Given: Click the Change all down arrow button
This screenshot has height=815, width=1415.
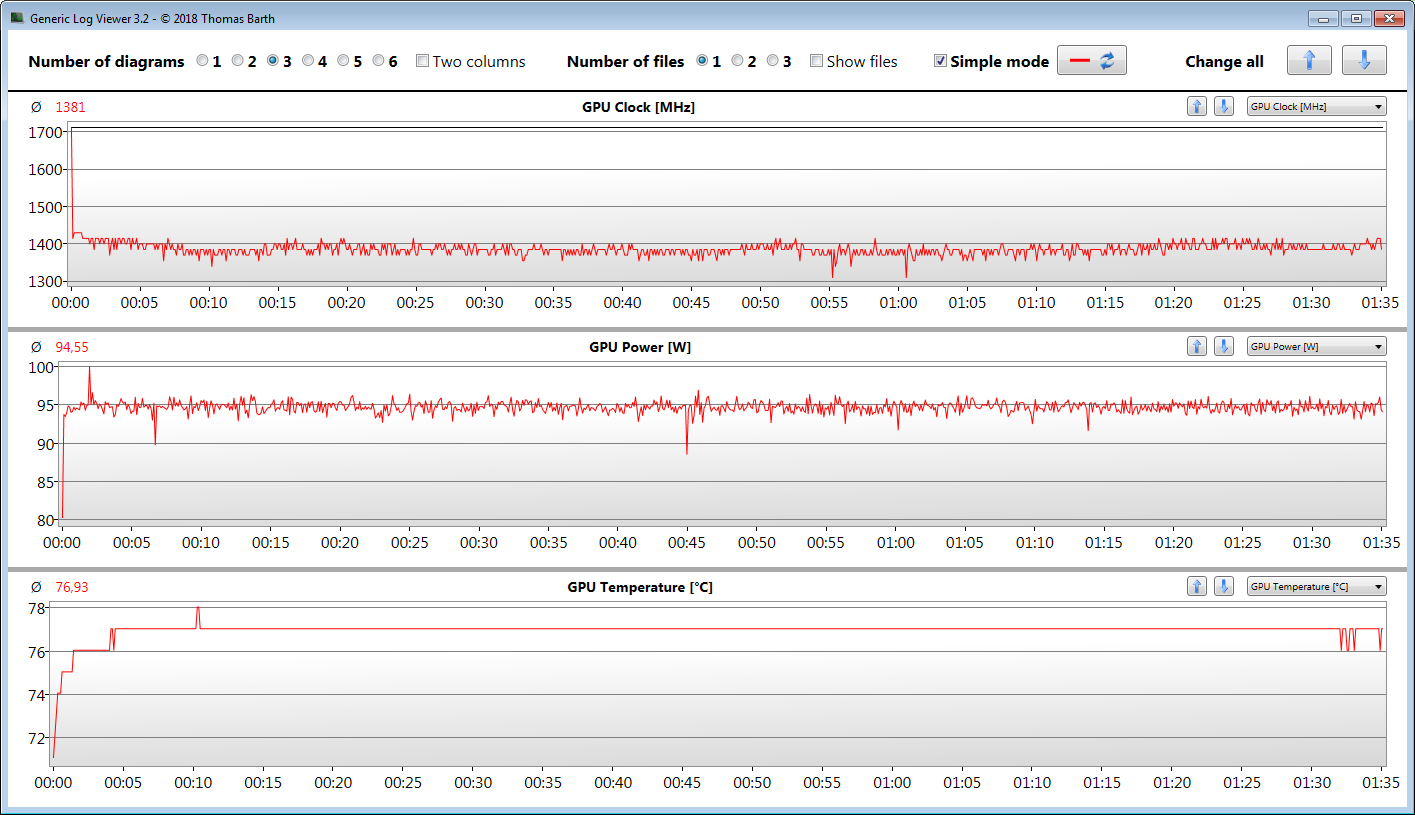Looking at the screenshot, I should [x=1364, y=61].
